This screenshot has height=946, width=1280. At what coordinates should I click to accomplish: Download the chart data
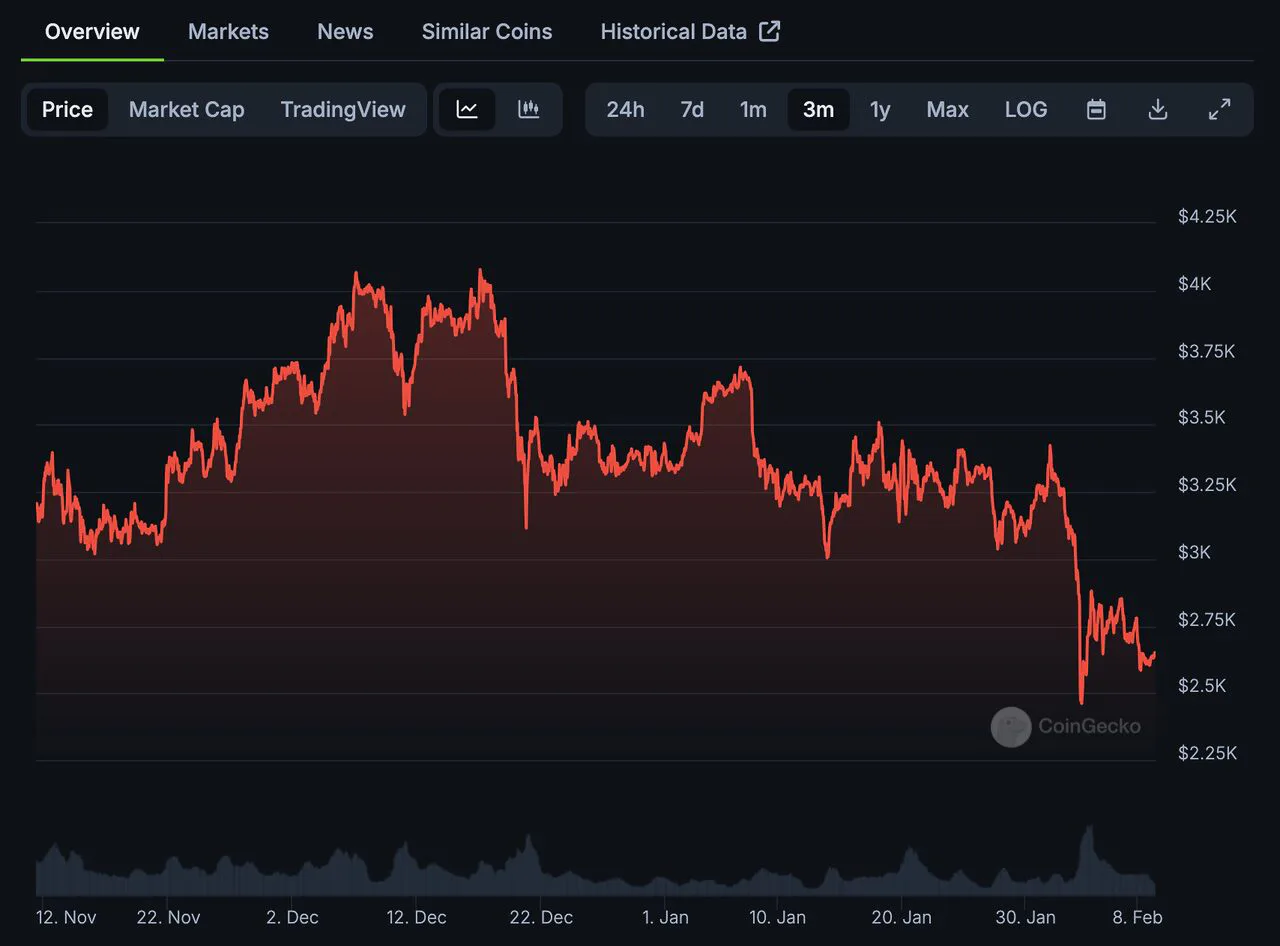(1158, 110)
